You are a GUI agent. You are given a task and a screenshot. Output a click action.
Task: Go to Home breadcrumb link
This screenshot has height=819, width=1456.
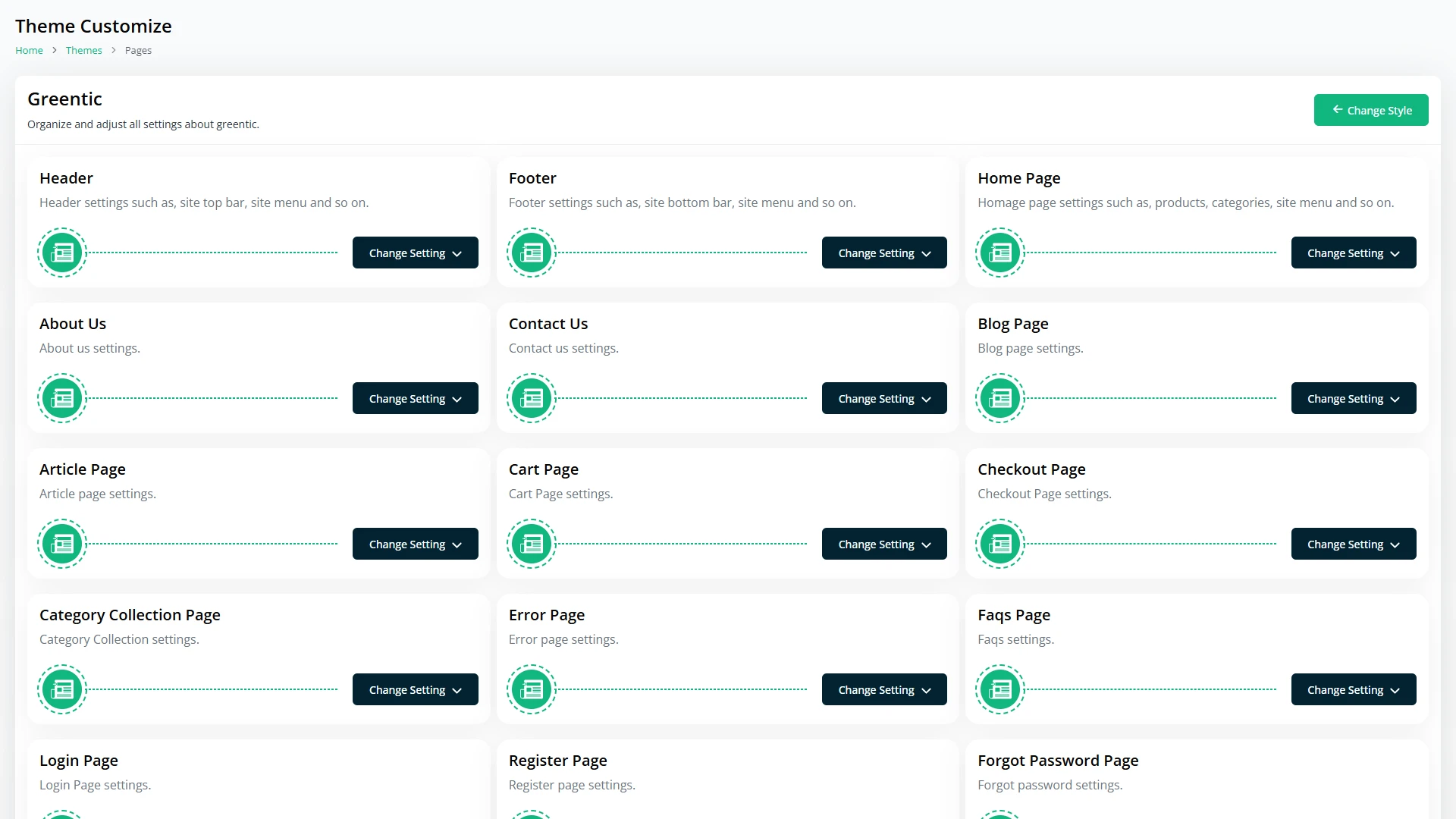(x=29, y=50)
